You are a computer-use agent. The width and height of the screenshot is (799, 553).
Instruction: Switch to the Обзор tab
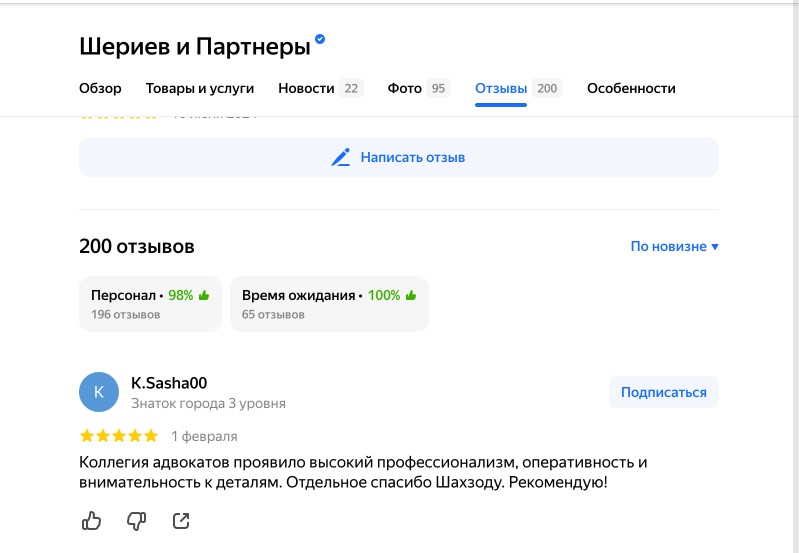coord(100,88)
